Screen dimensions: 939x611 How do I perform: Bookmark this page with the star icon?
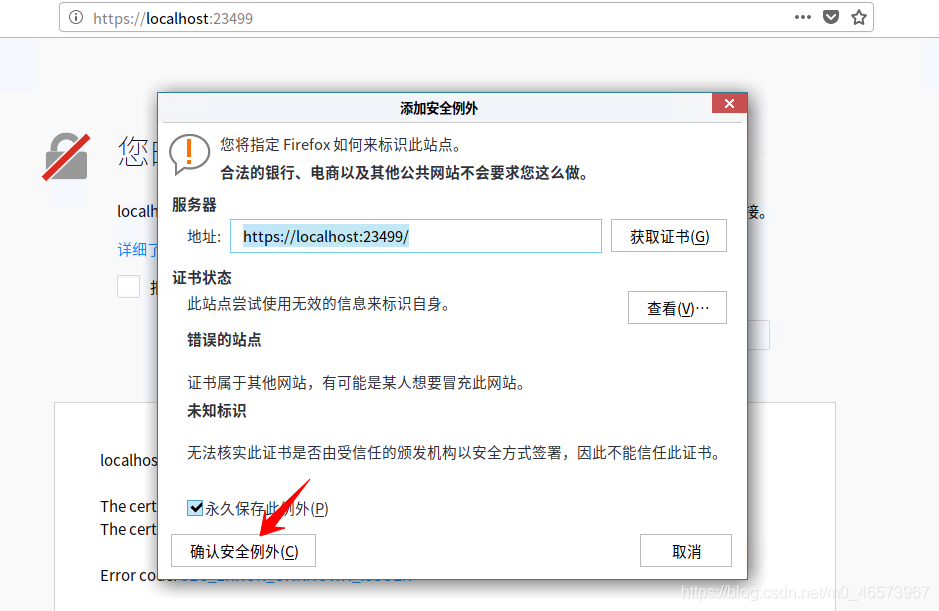coord(859,17)
